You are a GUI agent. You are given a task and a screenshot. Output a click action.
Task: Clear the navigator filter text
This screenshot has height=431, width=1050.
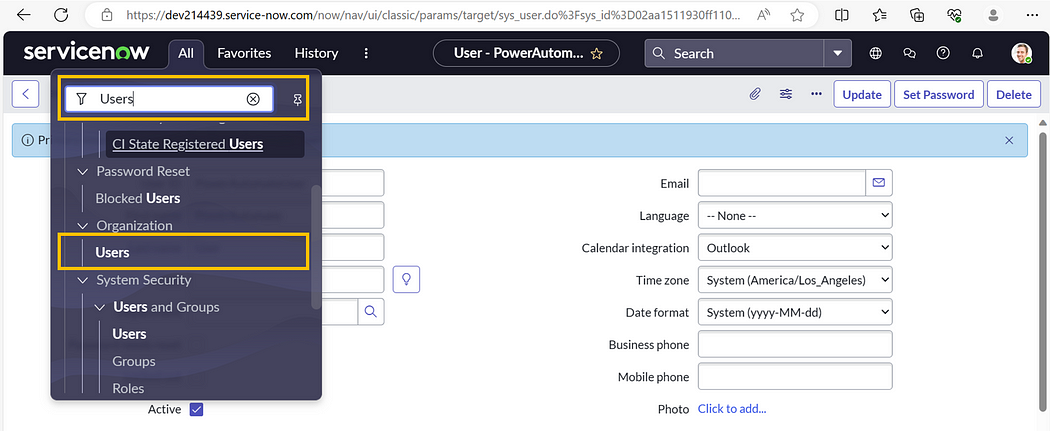(x=252, y=99)
